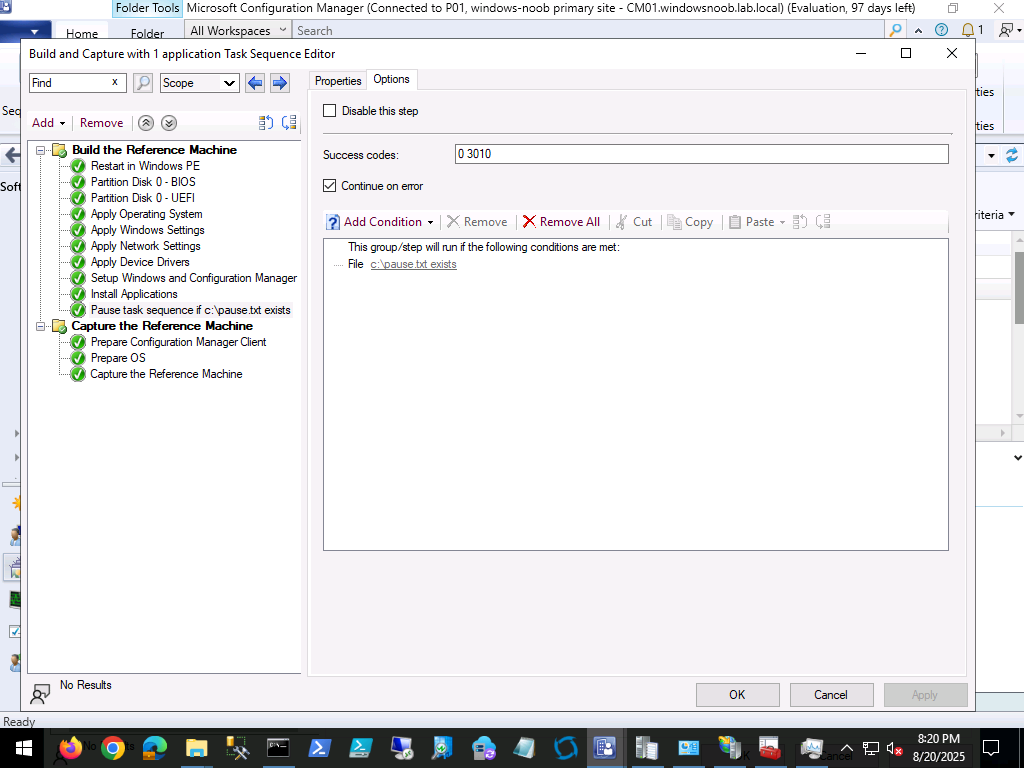Screen dimensions: 1024x768
Task: Click Remove in the condition toolbar
Action: coord(477,222)
